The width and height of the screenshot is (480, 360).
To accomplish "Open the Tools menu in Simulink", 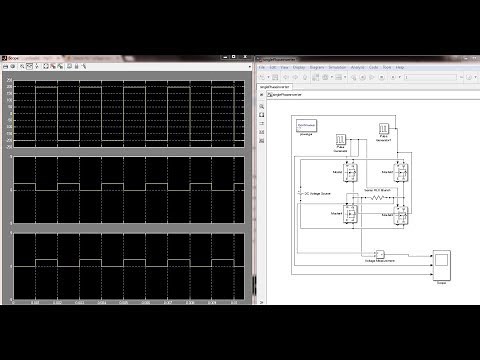I will pyautogui.click(x=387, y=67).
